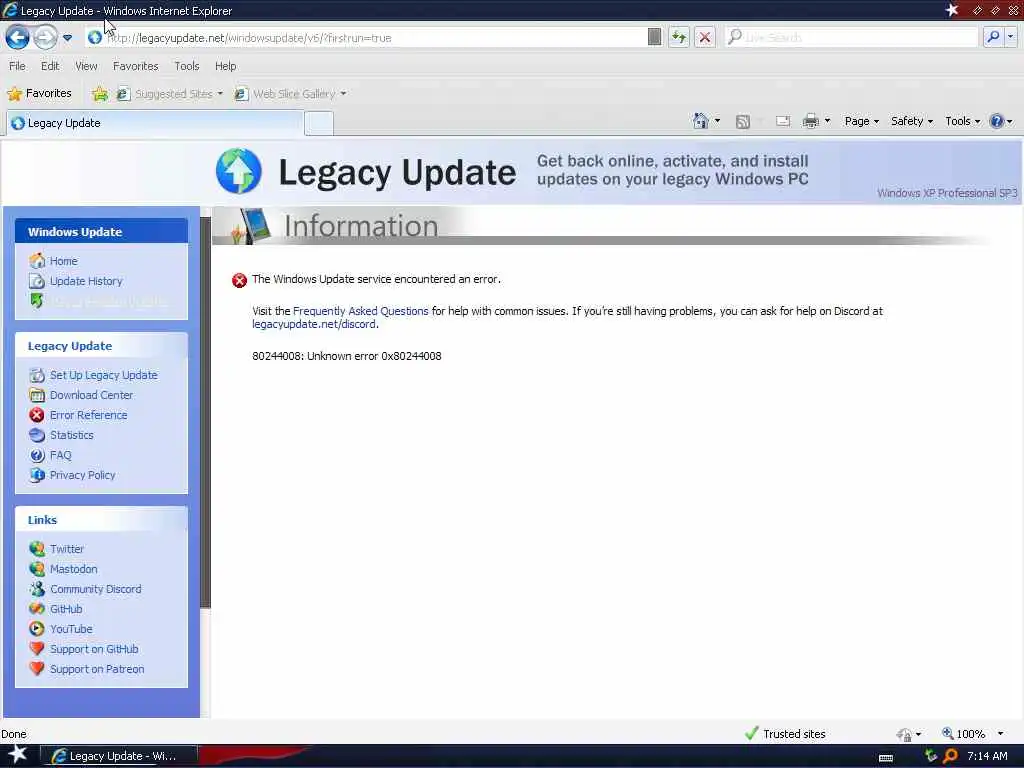Open the Mastodon link
This screenshot has width=1024, height=768.
click(x=74, y=569)
